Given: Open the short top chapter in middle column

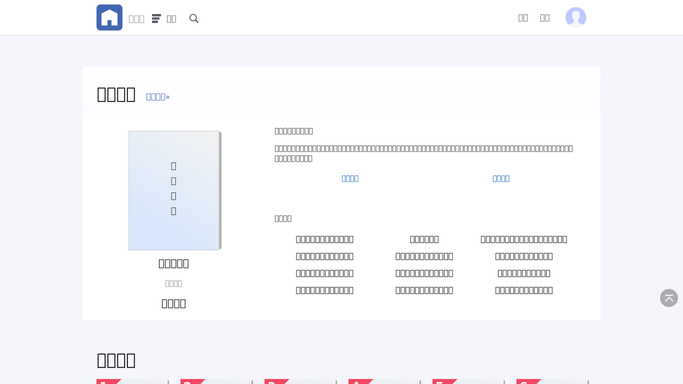Looking at the screenshot, I should 424,239.
